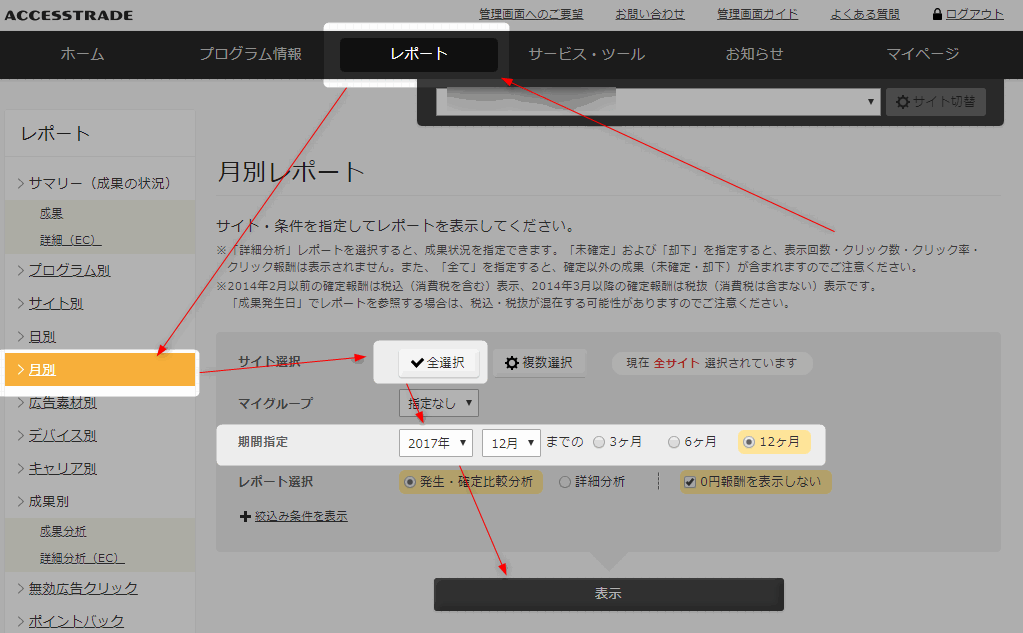
Task: Open the 12月 month dropdown
Action: pos(511,442)
